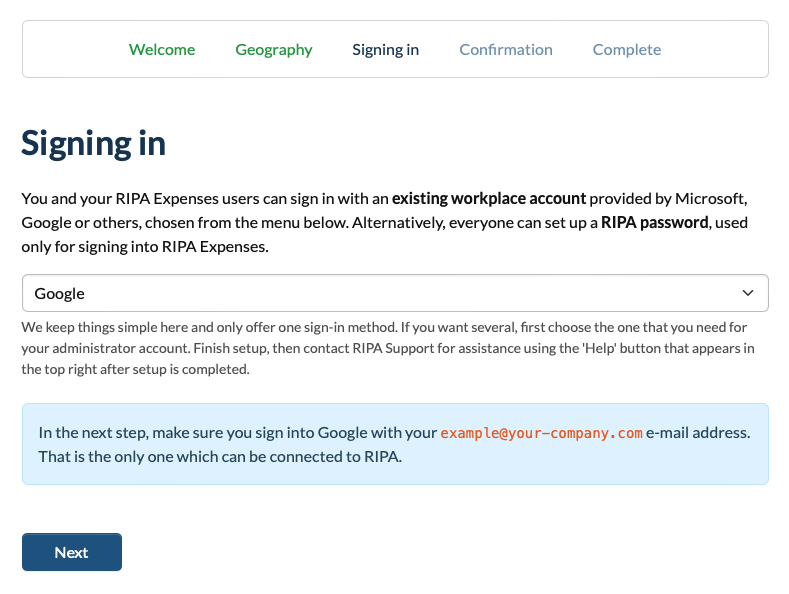This screenshot has width=789, height=594.
Task: Click the dropdown chevron arrow
Action: (748, 293)
